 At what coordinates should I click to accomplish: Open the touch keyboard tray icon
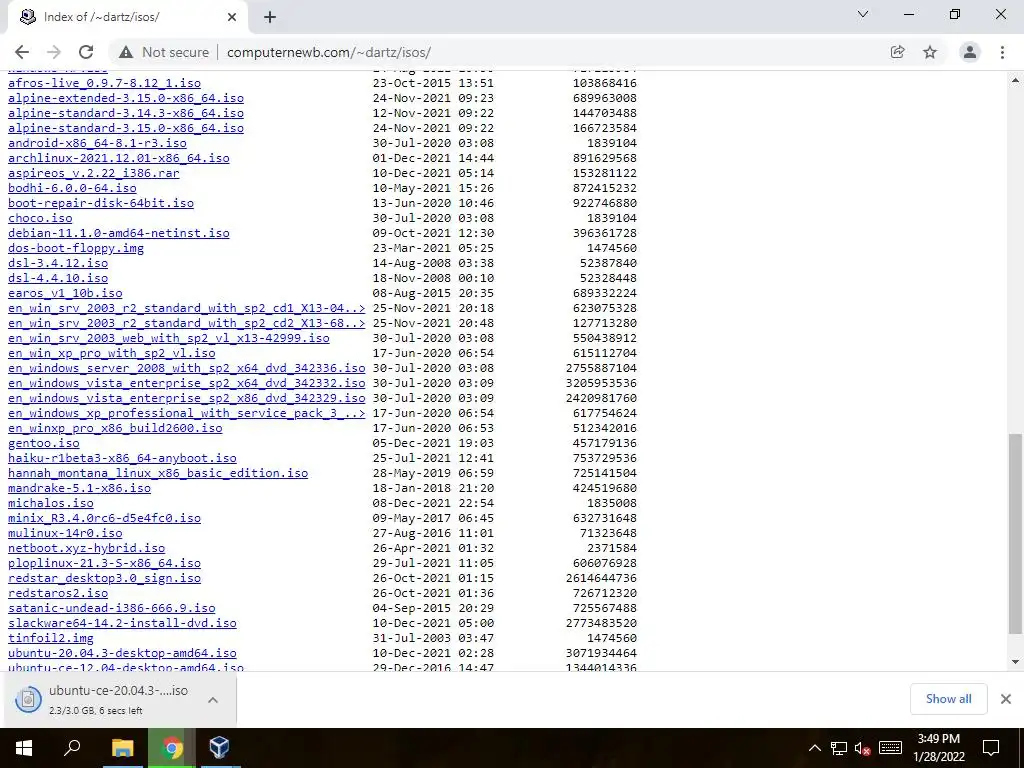tap(890, 748)
